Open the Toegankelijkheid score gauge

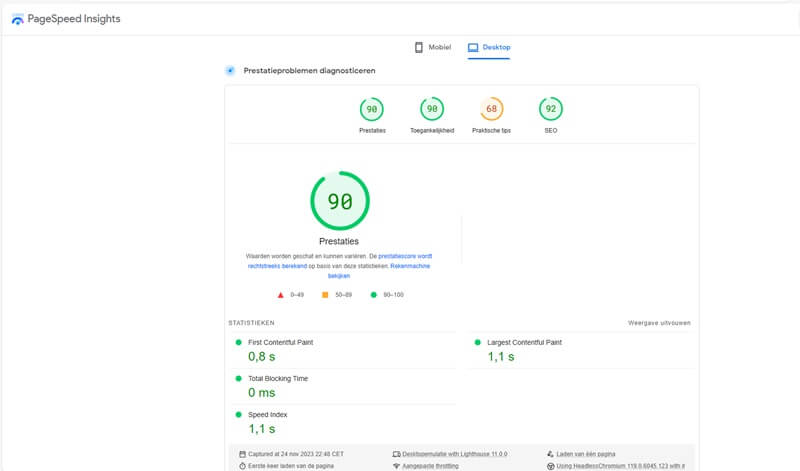[433, 109]
